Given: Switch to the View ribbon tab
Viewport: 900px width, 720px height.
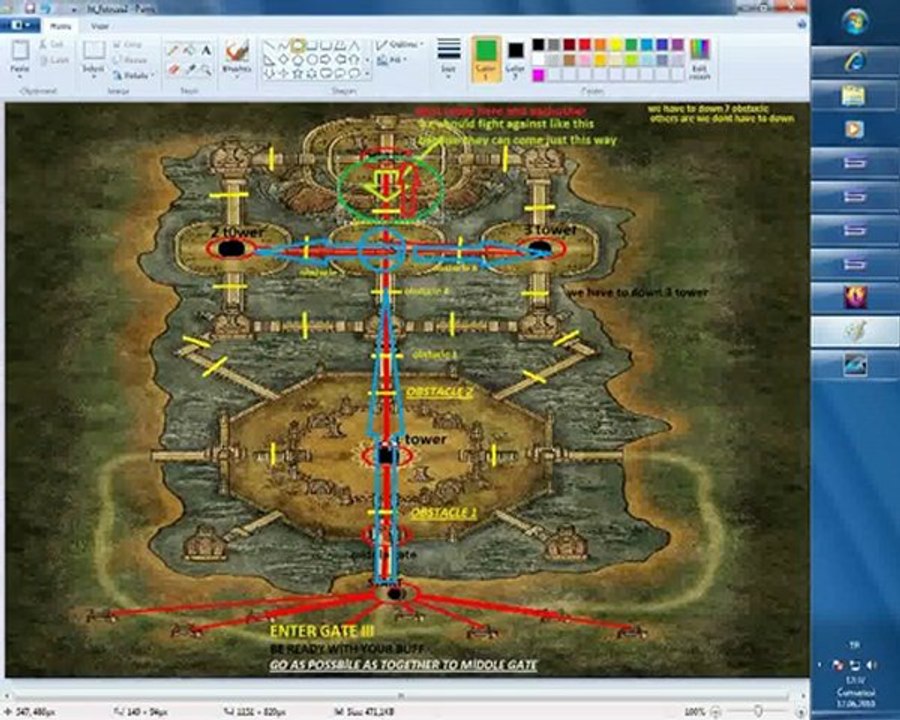Looking at the screenshot, I should pos(100,26).
